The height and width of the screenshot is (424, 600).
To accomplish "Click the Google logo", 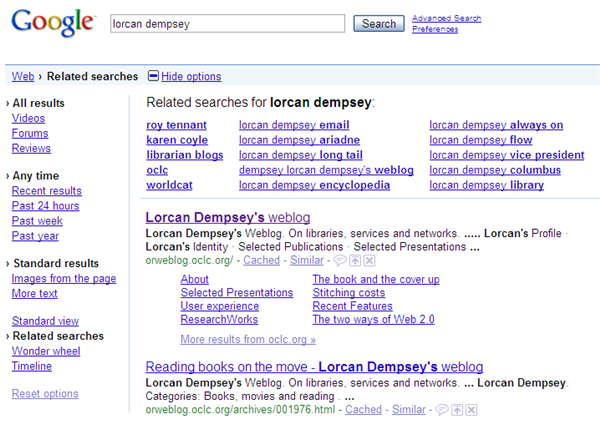I will click(x=53, y=23).
